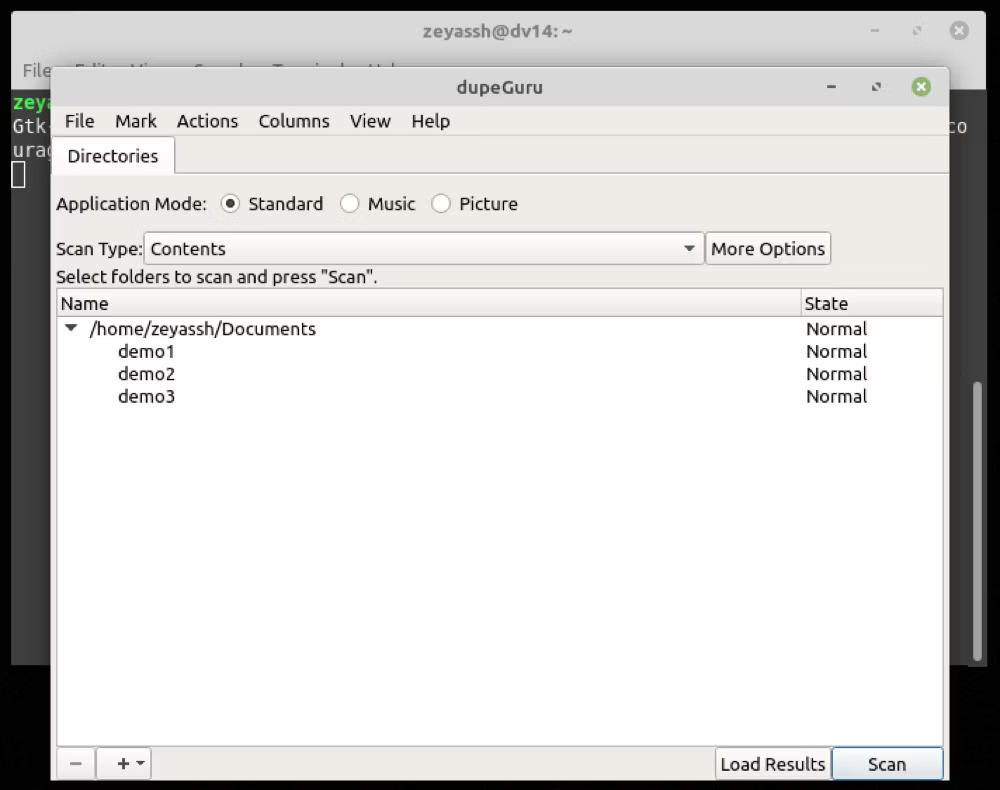Close dupeGuru with the green X button

click(921, 87)
